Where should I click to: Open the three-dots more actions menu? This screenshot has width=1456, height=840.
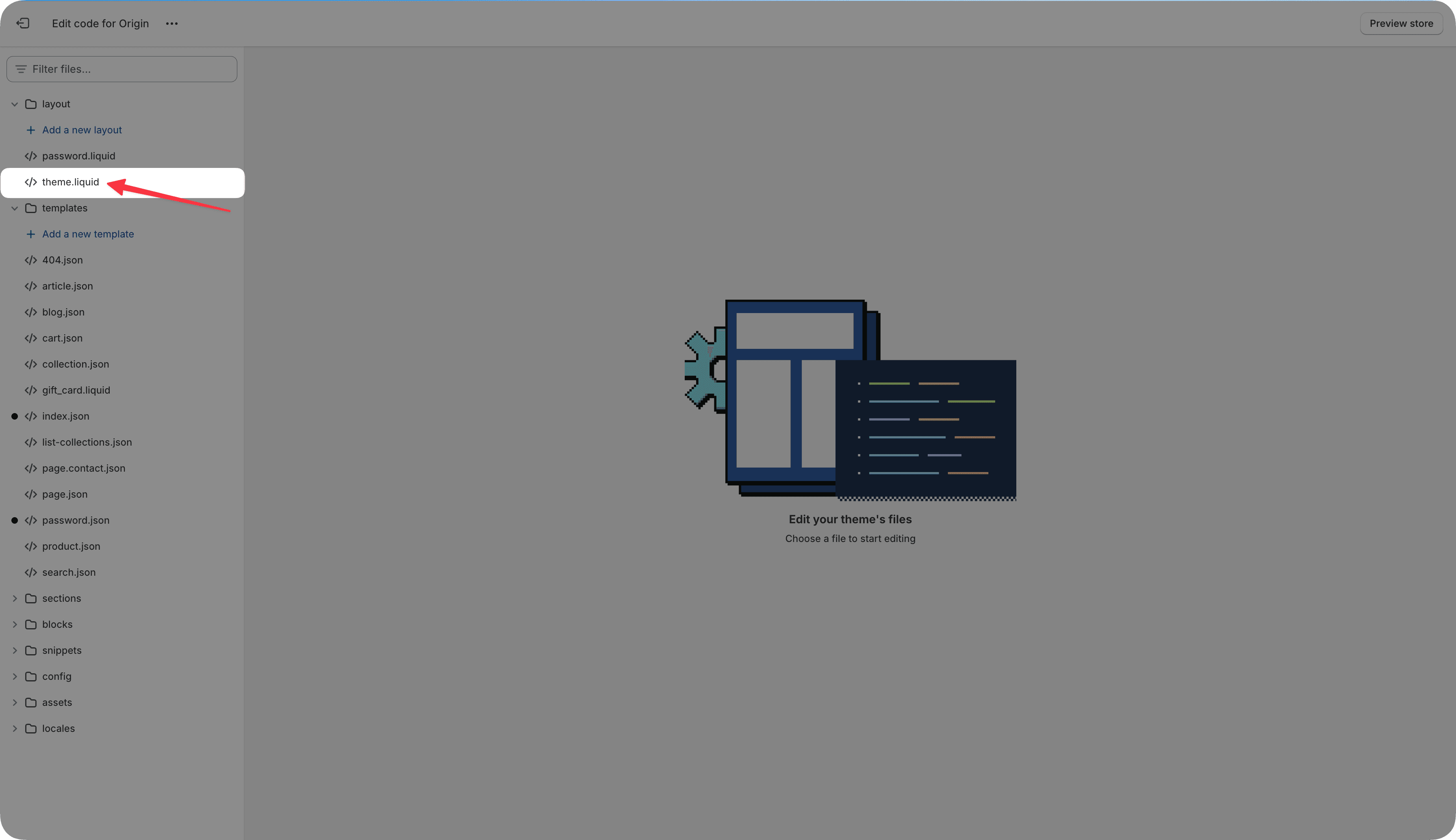171,24
